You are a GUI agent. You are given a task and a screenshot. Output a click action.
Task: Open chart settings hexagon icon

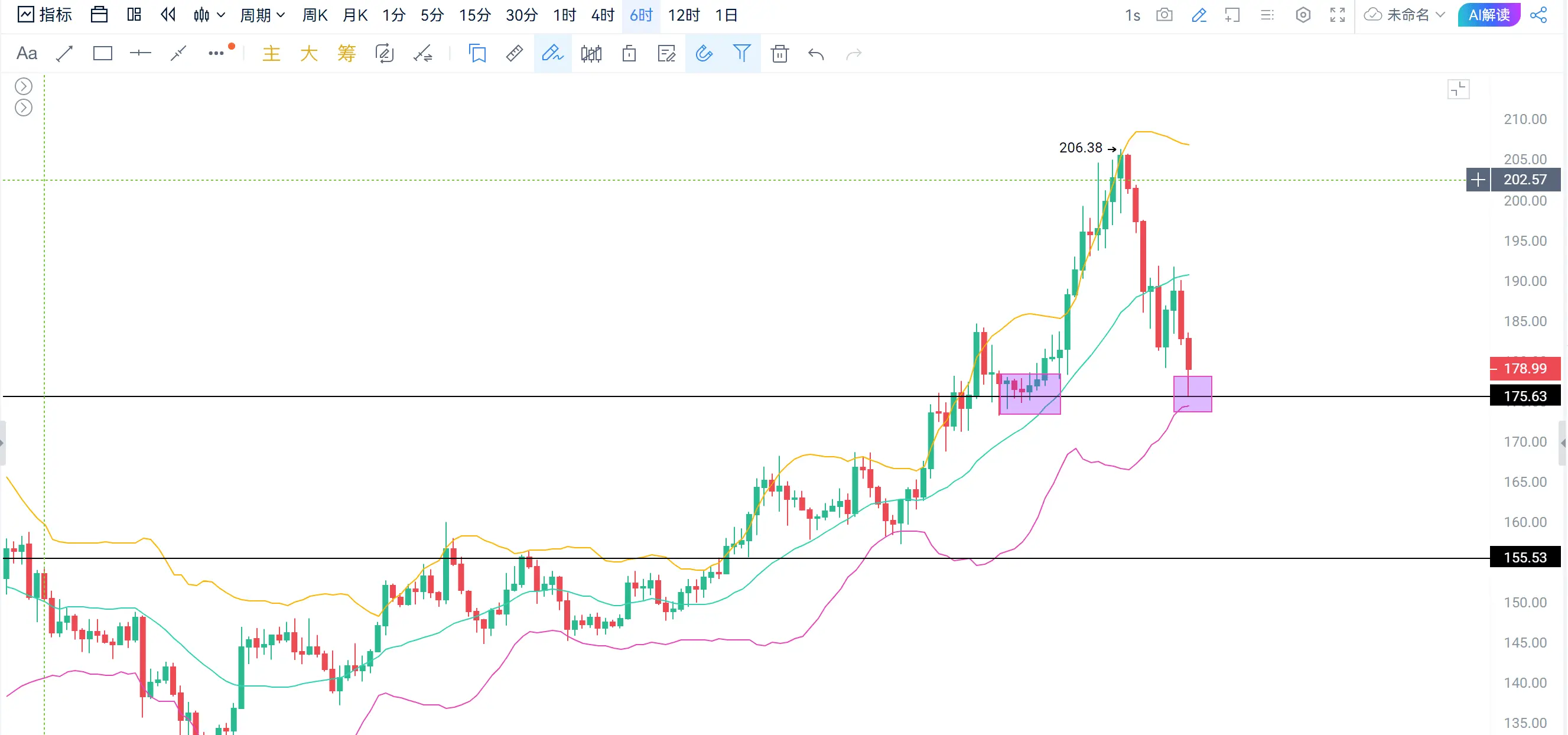1303,15
